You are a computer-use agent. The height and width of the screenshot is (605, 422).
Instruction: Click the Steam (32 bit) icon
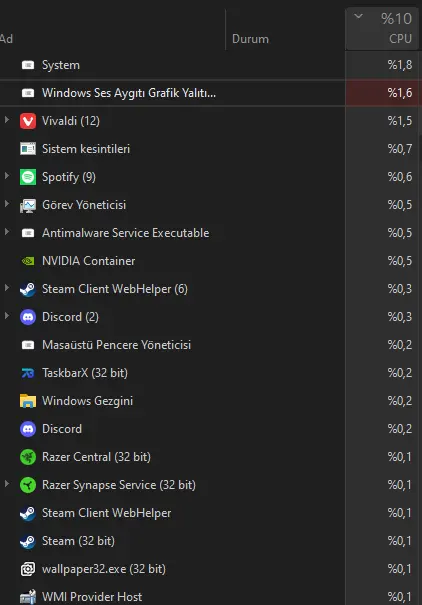click(x=28, y=541)
